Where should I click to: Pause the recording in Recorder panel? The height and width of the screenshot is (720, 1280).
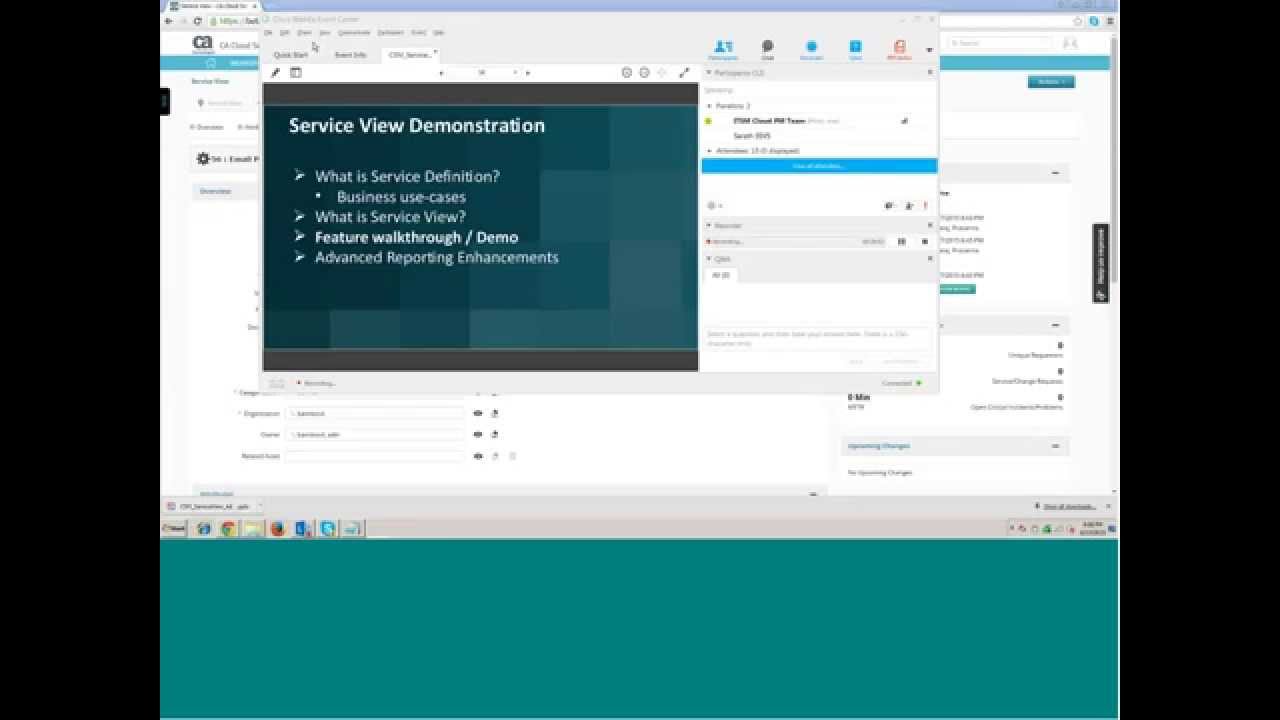tap(901, 241)
